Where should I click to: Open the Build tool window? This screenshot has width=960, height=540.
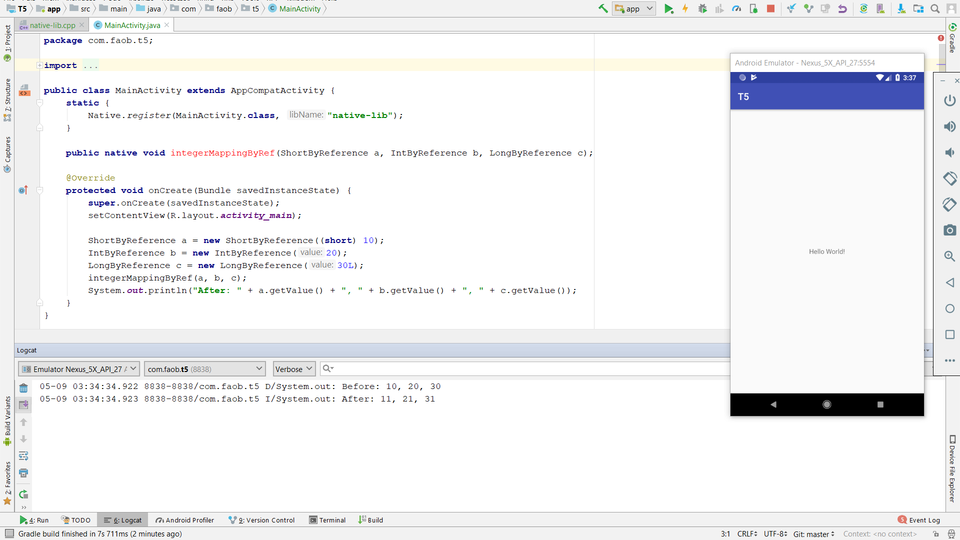[x=371, y=520]
